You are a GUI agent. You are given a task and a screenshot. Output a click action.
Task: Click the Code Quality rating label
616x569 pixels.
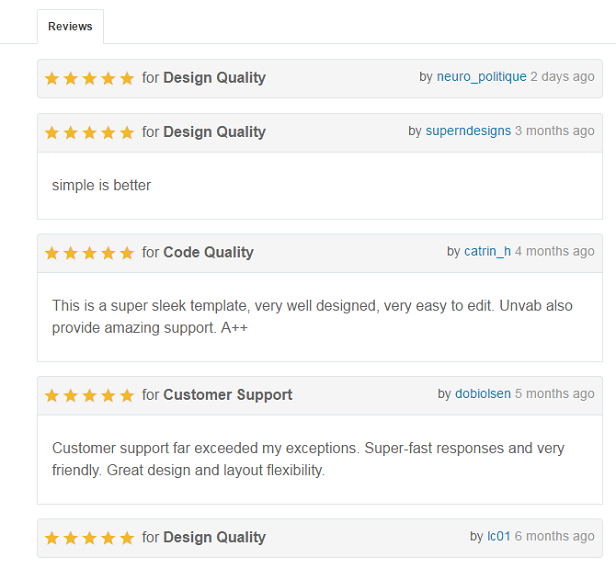click(x=208, y=252)
